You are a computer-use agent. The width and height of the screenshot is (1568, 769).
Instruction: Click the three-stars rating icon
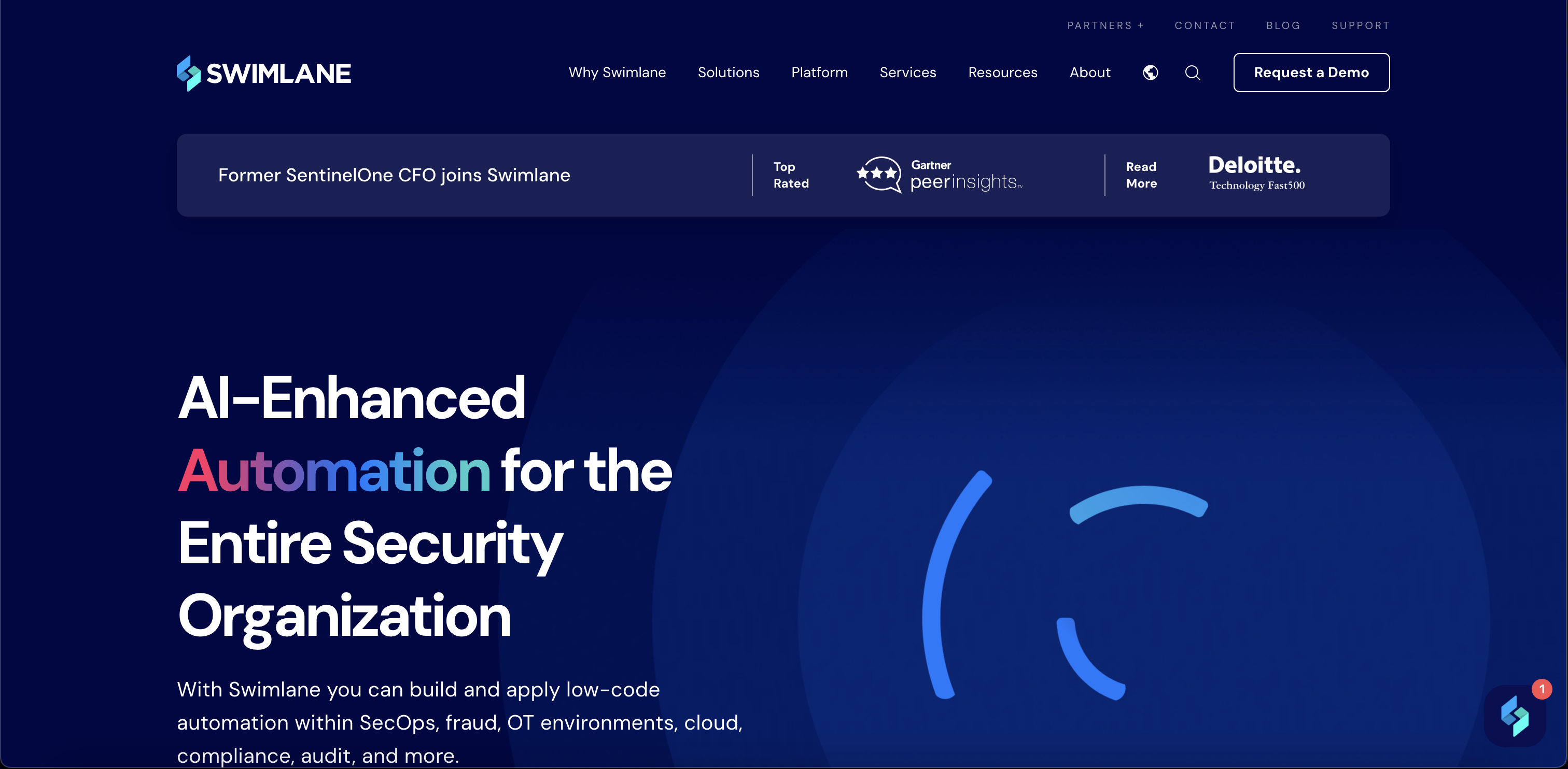coord(877,175)
